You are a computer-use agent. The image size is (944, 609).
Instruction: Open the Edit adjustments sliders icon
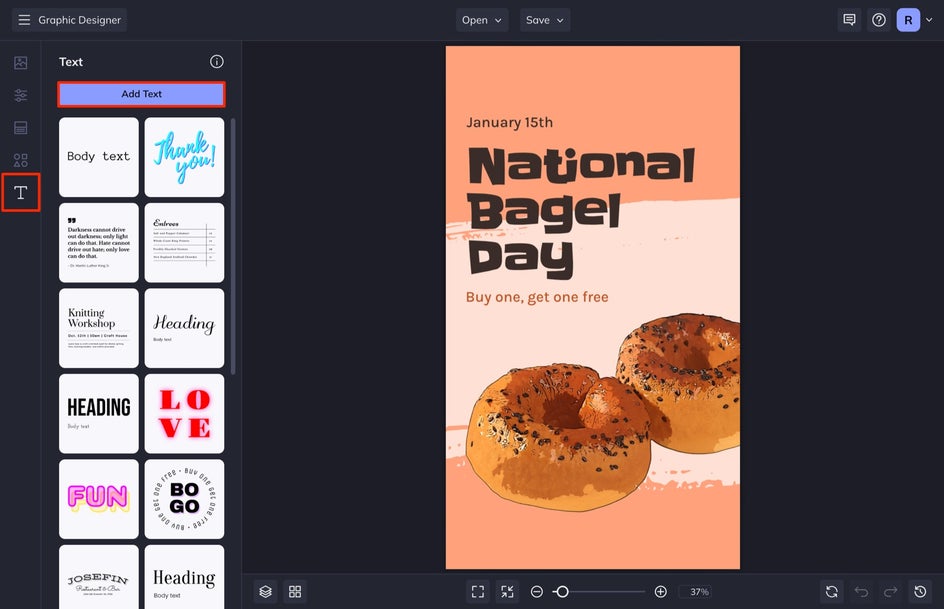coord(20,95)
